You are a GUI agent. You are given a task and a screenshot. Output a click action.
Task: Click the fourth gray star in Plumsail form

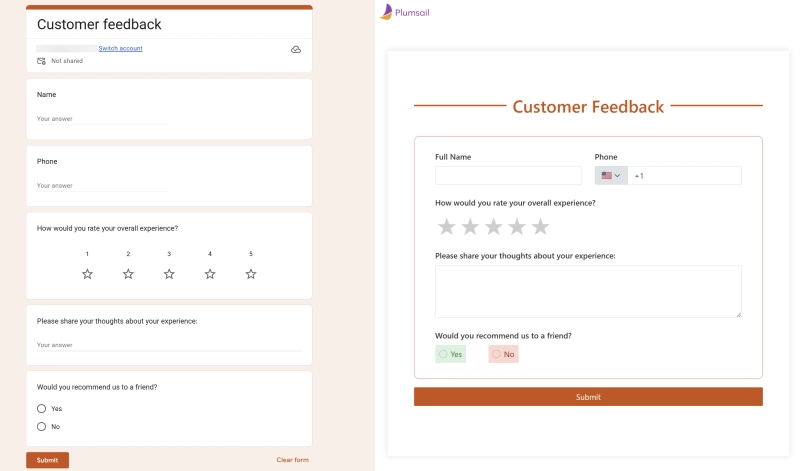point(517,227)
